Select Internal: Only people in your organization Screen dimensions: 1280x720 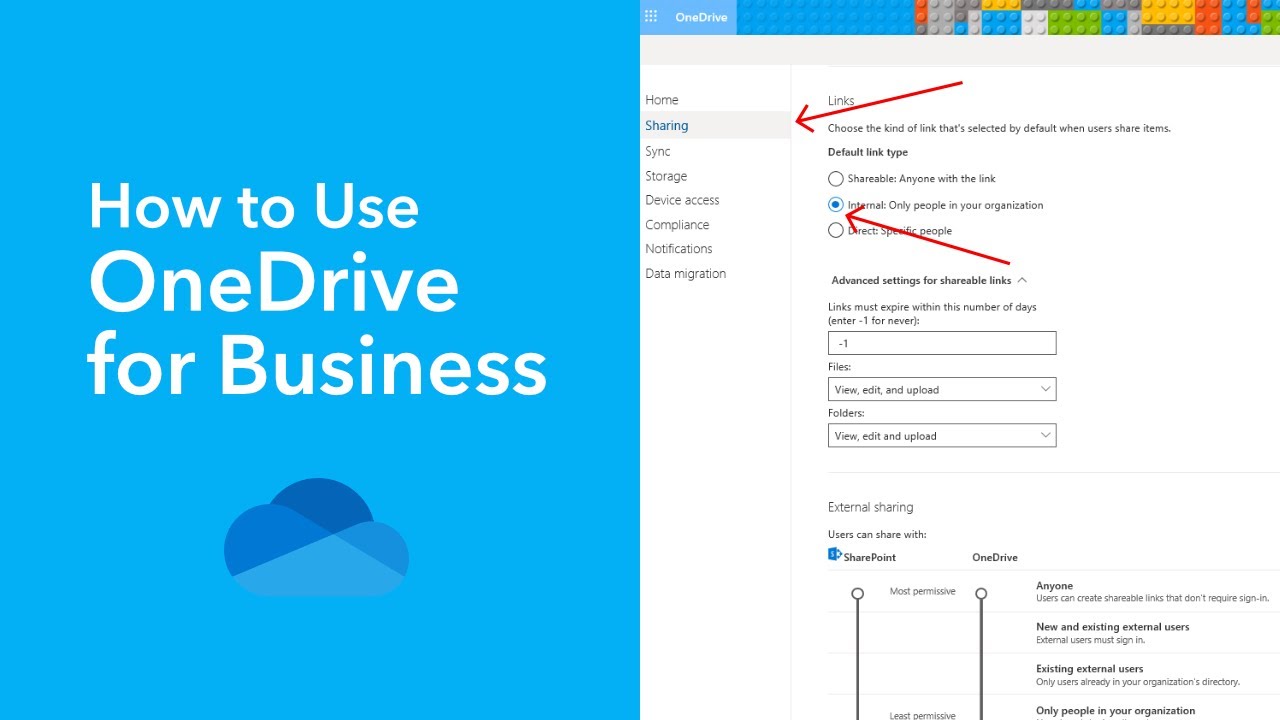(836, 205)
